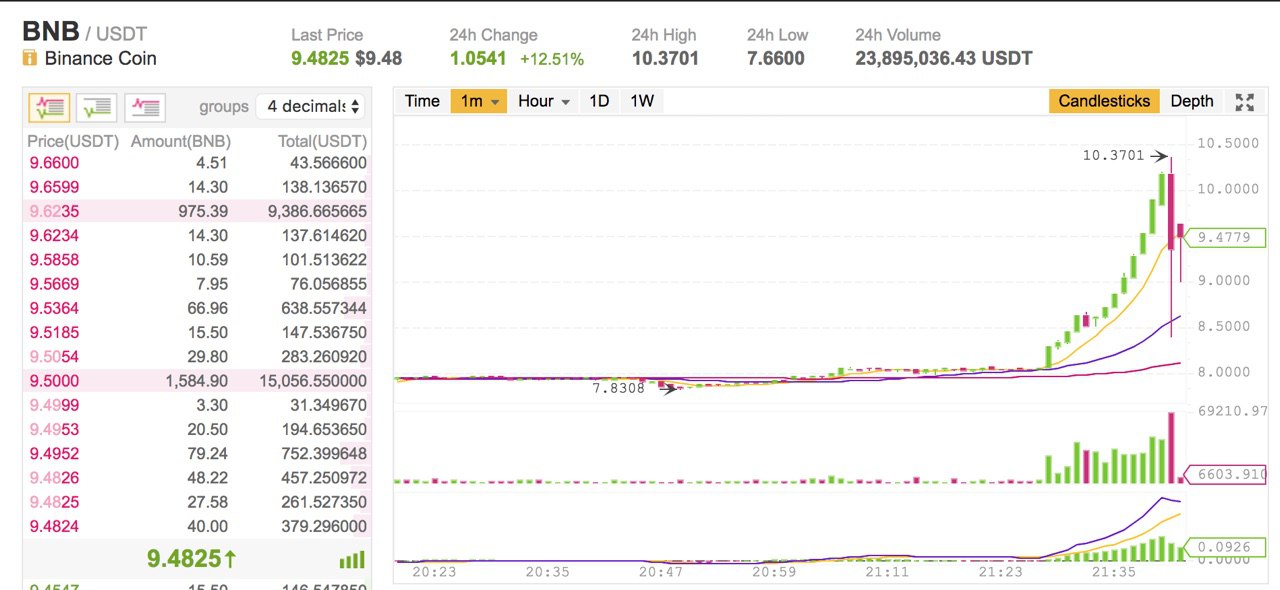This screenshot has width=1280, height=590.
Task: Show buy orders only view
Action: pyautogui.click(x=97, y=107)
